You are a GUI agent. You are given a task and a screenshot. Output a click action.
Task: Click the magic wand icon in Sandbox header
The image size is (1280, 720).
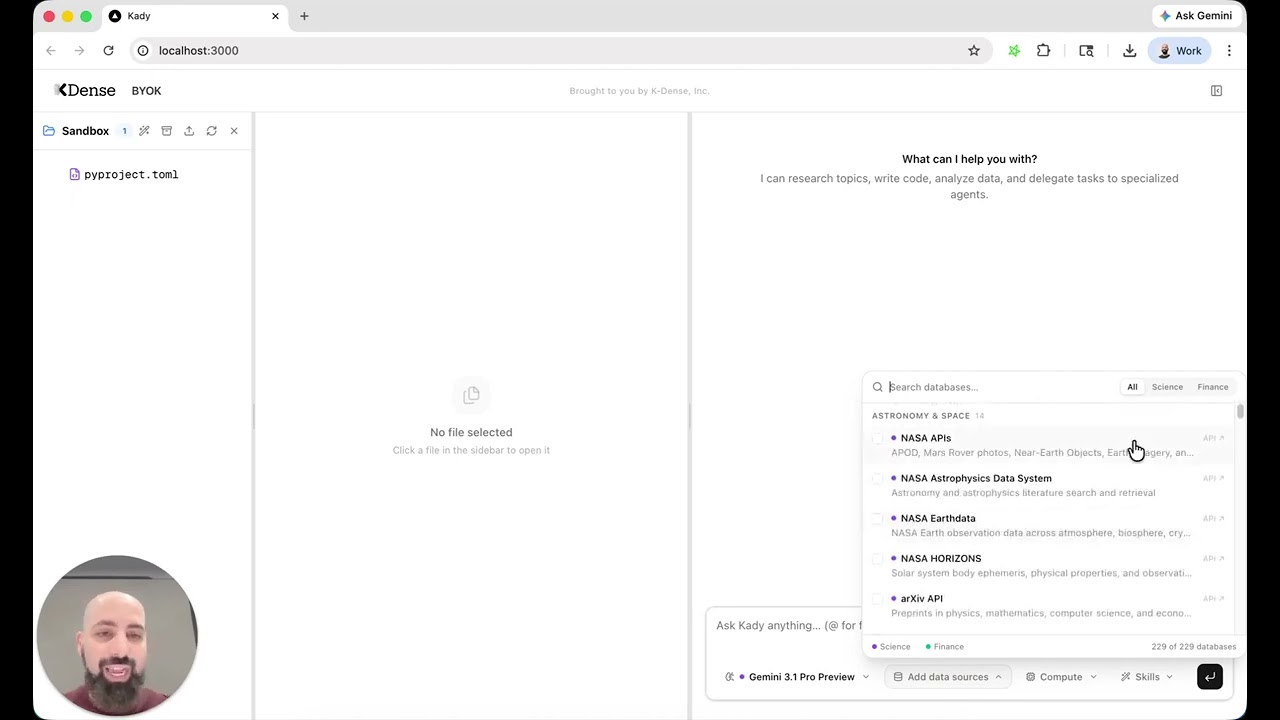pos(144,131)
